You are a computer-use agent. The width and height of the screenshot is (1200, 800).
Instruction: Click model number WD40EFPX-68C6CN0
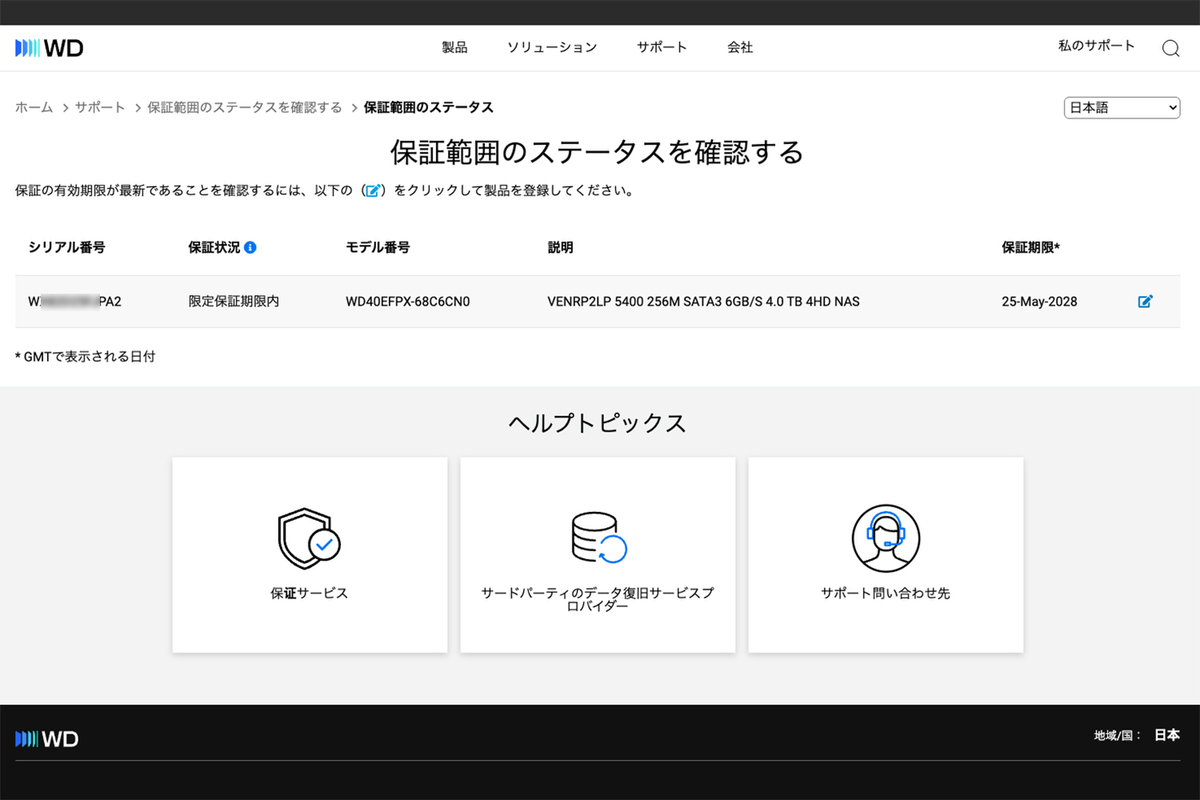pos(408,301)
